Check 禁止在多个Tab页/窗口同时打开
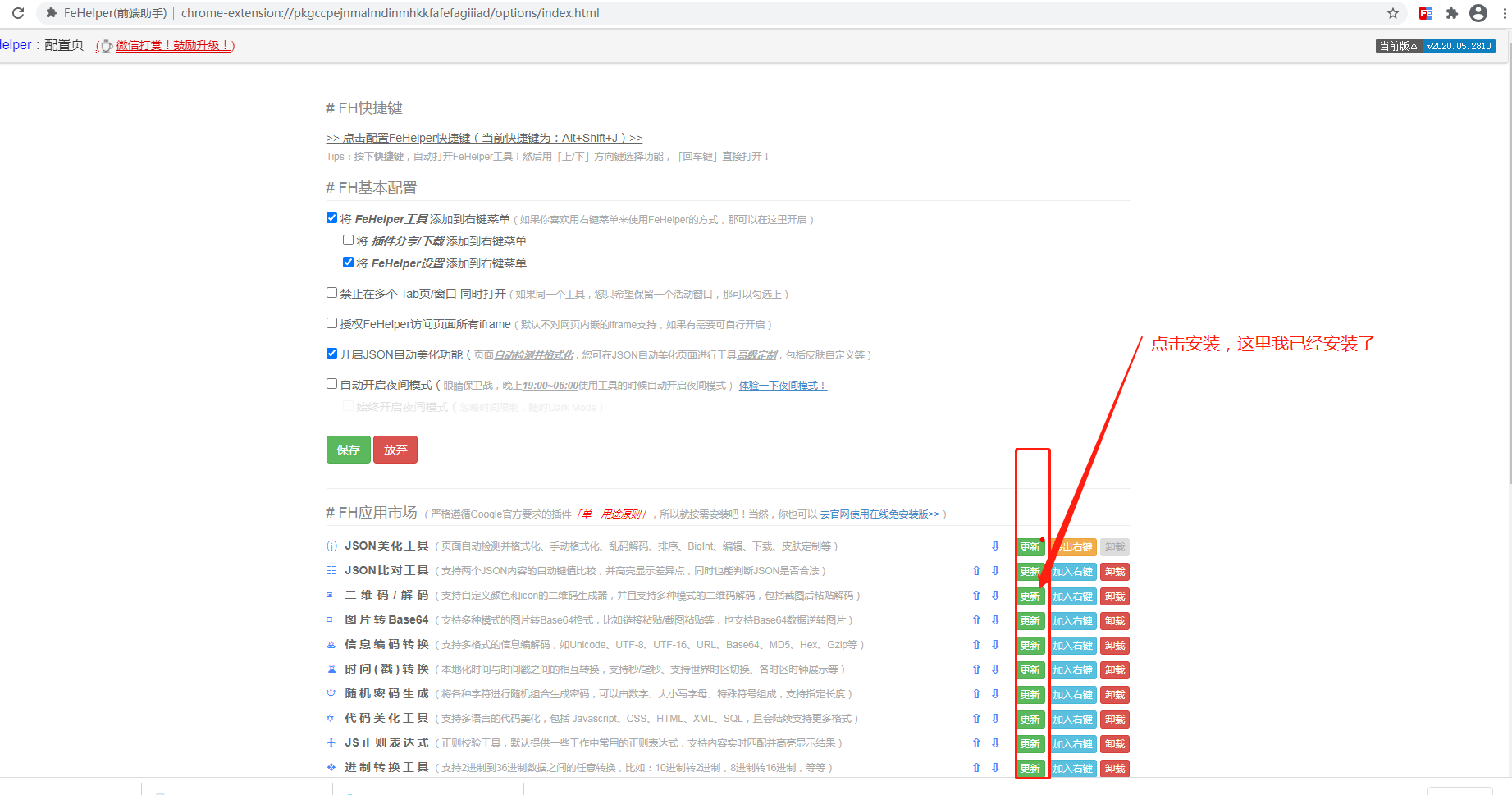Viewport: 1512px width, 795px height. pos(332,293)
